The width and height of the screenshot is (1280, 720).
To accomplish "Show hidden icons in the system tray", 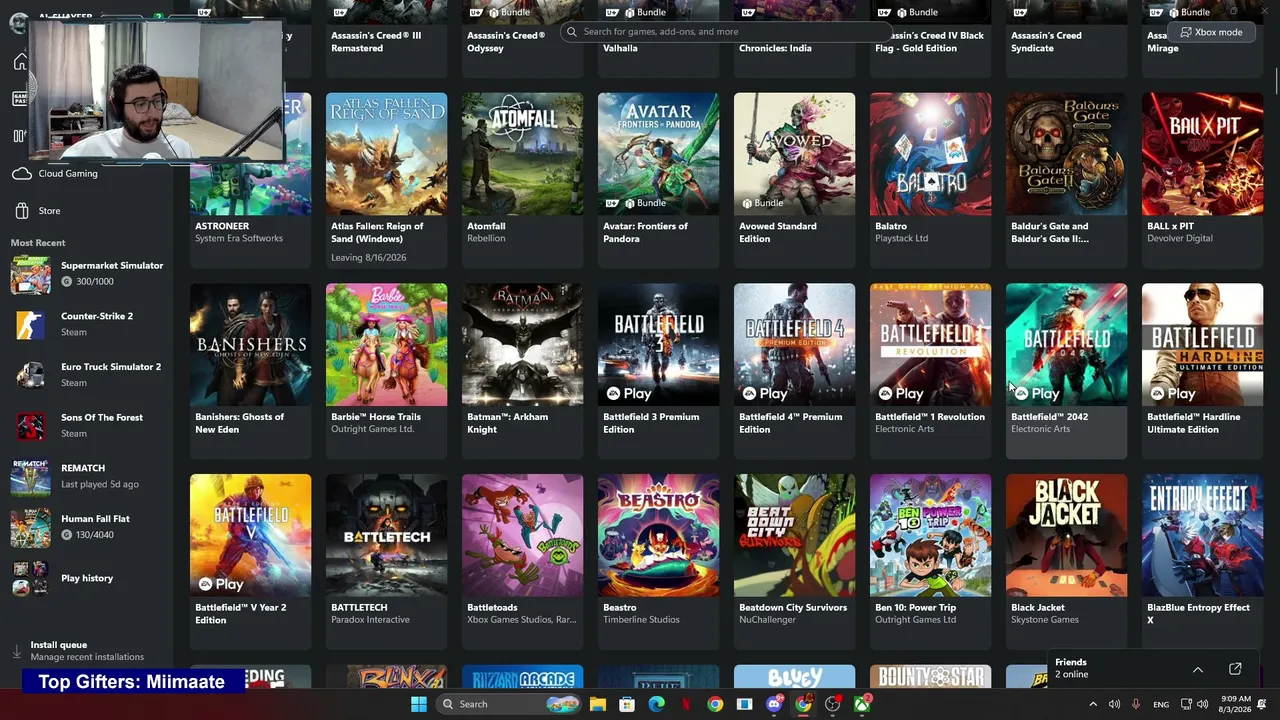I will pyautogui.click(x=1092, y=704).
